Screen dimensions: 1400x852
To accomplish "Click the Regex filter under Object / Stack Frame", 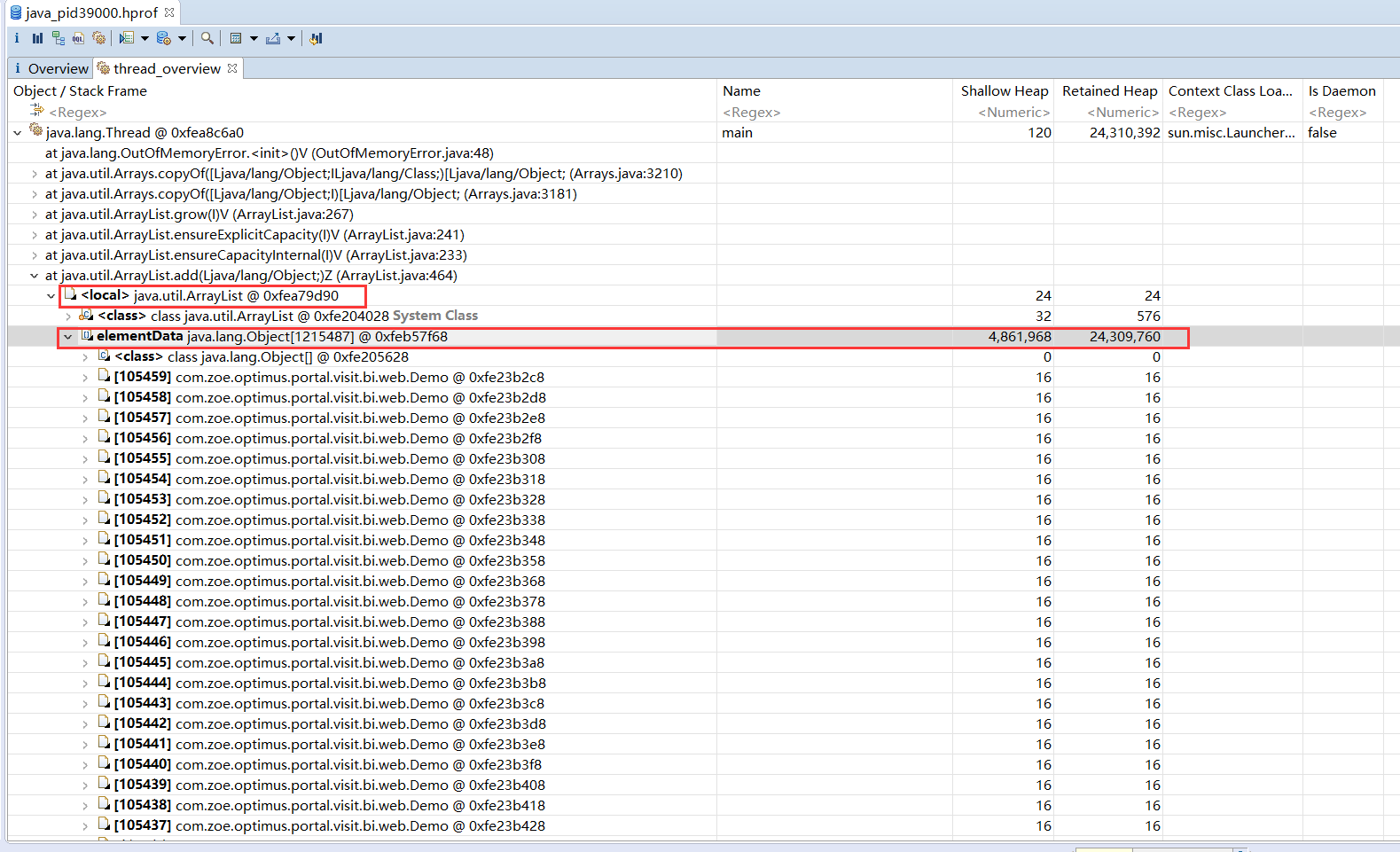I will [78, 113].
